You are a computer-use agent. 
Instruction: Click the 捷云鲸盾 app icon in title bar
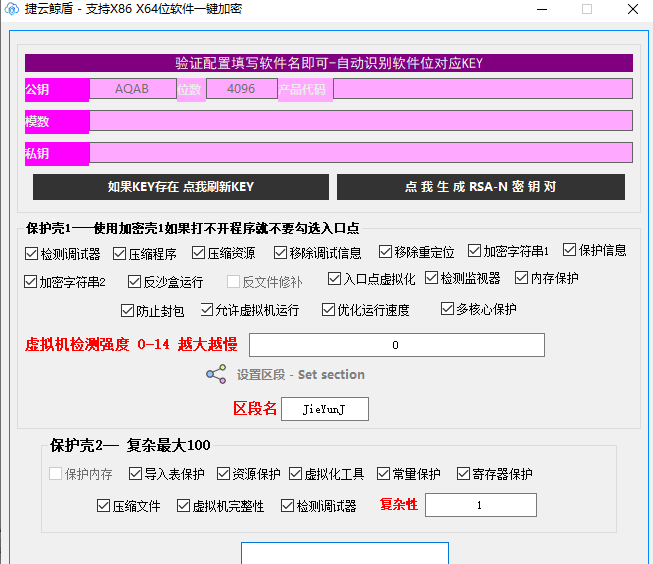point(12,9)
